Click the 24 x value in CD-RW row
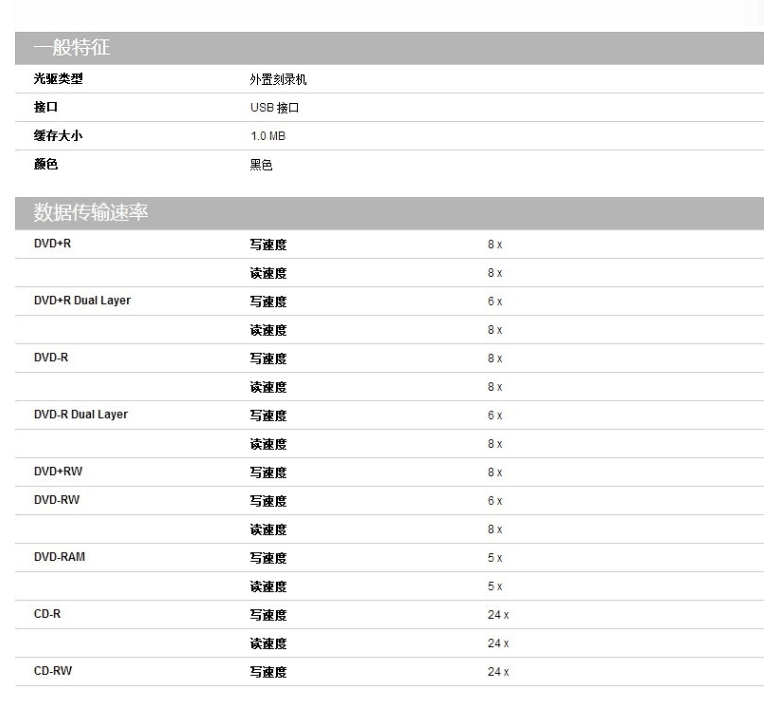This screenshot has width=770, height=723. pyautogui.click(x=498, y=671)
